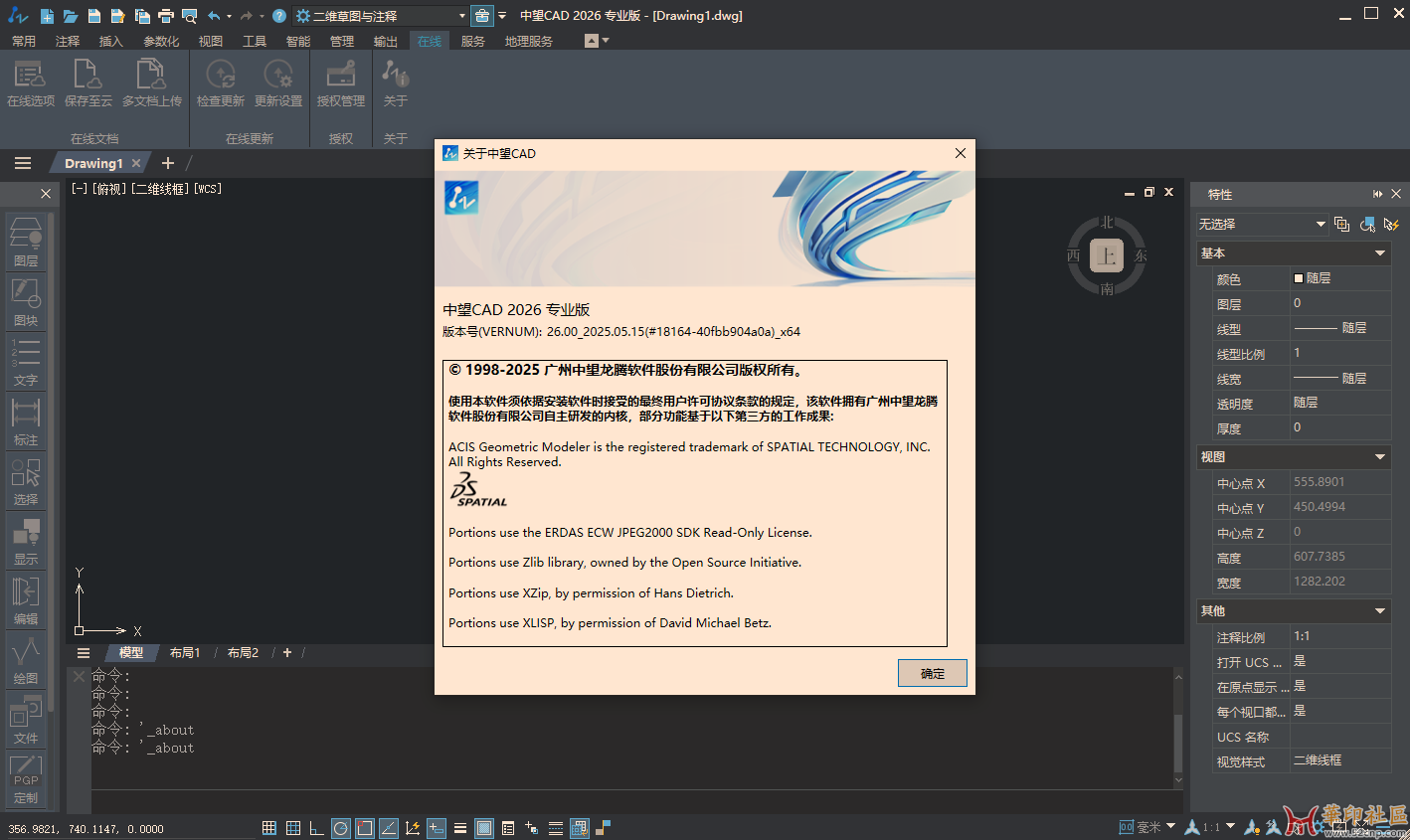Click the Save As icon with pencil

[x=117, y=16]
